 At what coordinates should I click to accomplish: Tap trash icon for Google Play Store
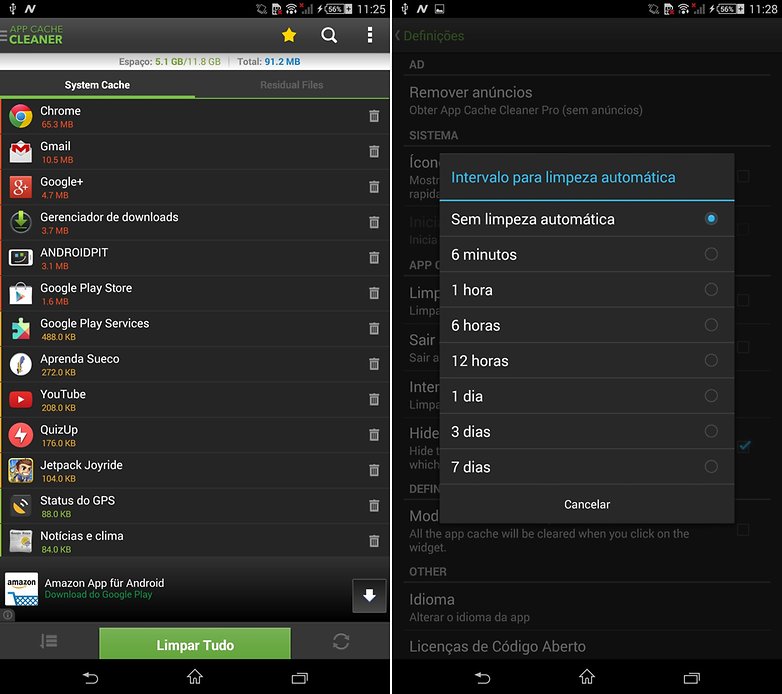click(x=374, y=293)
